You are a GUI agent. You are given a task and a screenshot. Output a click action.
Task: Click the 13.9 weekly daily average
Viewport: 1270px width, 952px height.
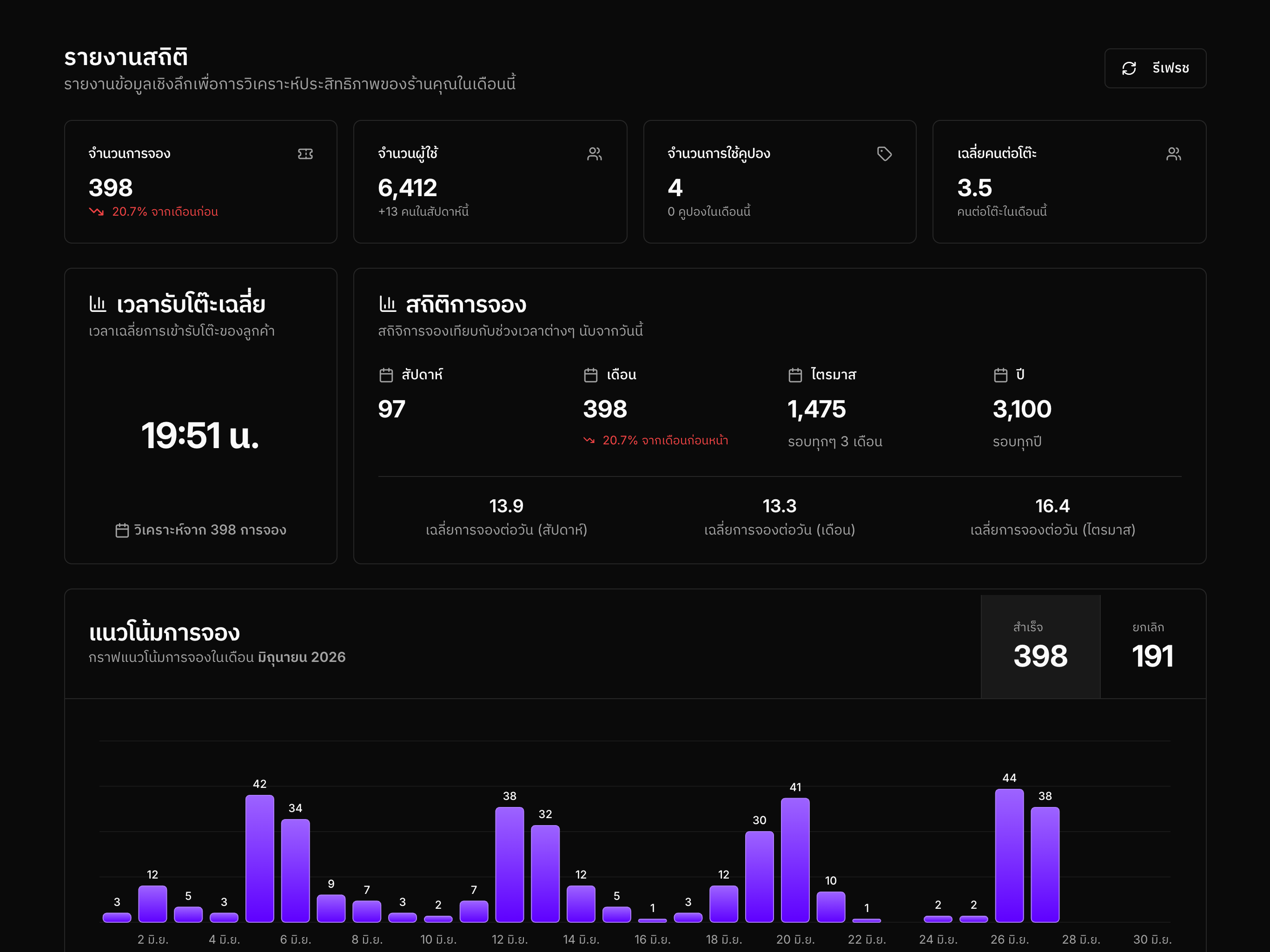tap(506, 506)
